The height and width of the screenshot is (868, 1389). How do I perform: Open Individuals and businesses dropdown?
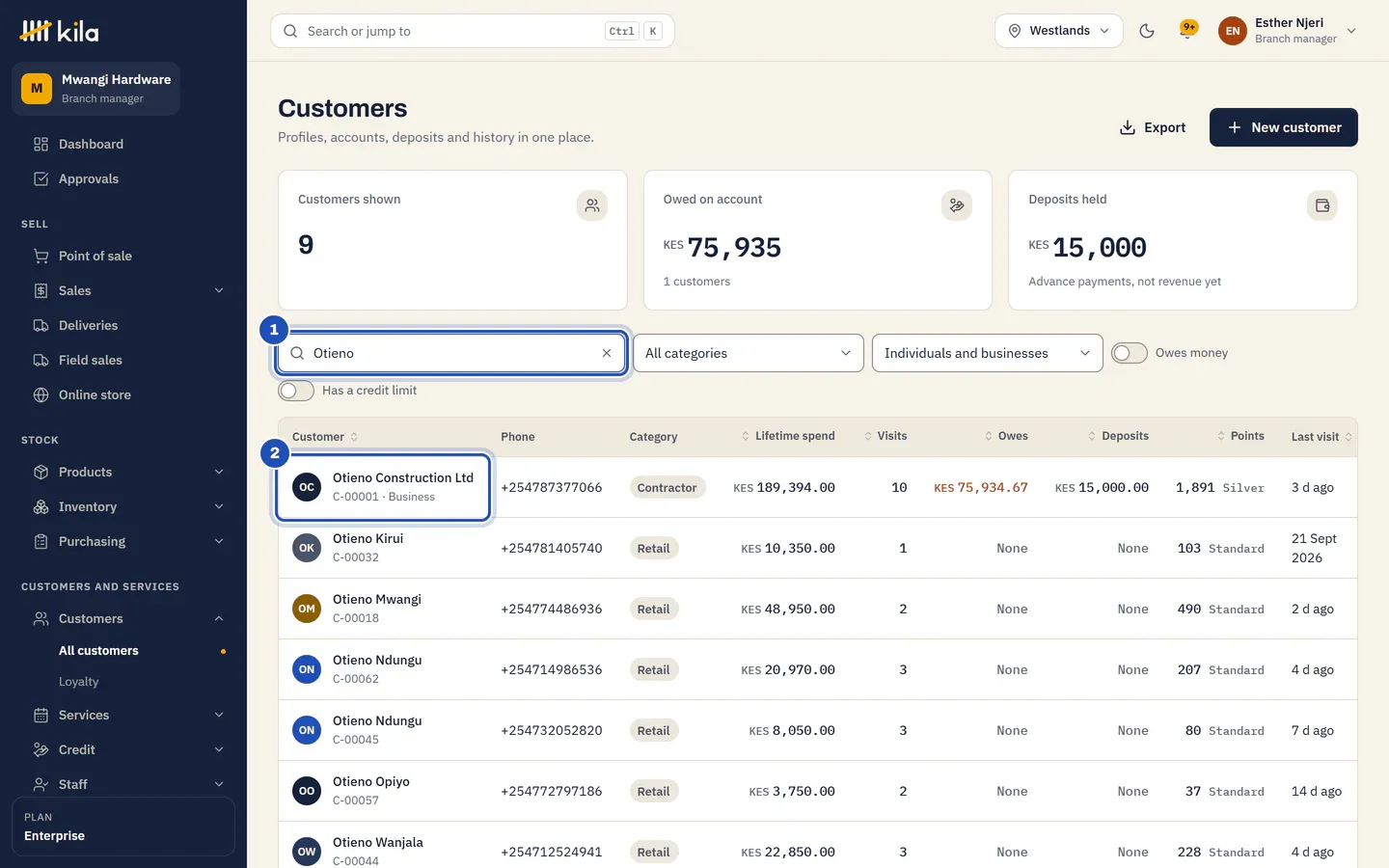pos(988,353)
